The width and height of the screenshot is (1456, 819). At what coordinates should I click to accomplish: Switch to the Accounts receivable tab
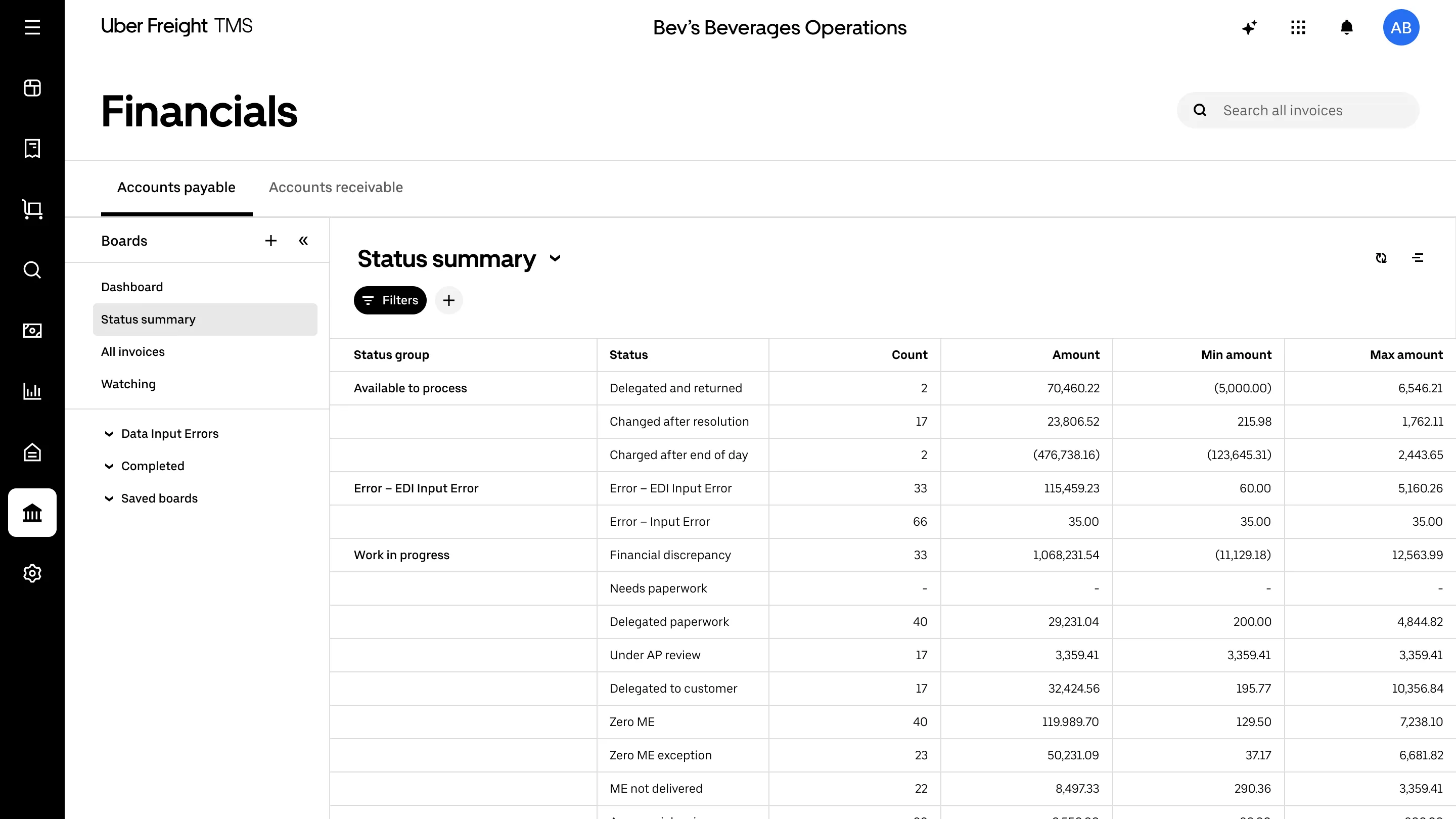pos(336,187)
